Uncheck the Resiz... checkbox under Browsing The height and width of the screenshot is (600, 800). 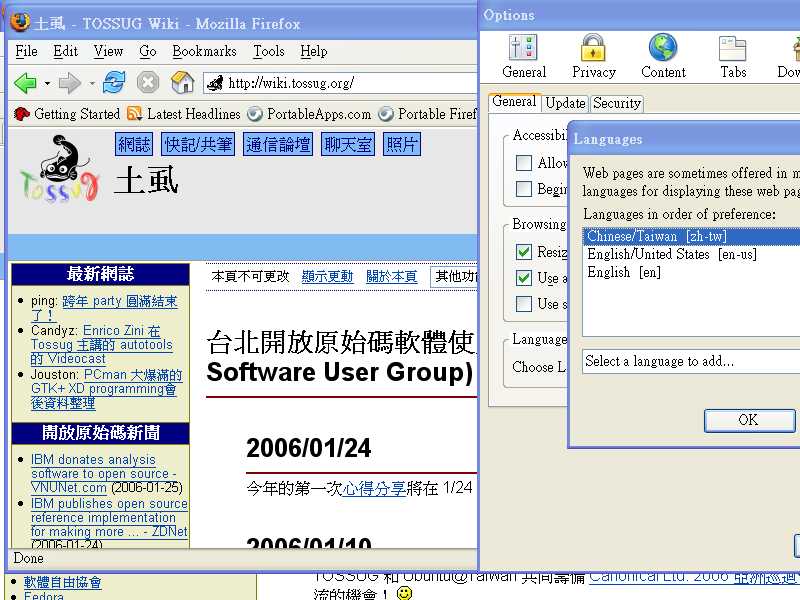524,252
